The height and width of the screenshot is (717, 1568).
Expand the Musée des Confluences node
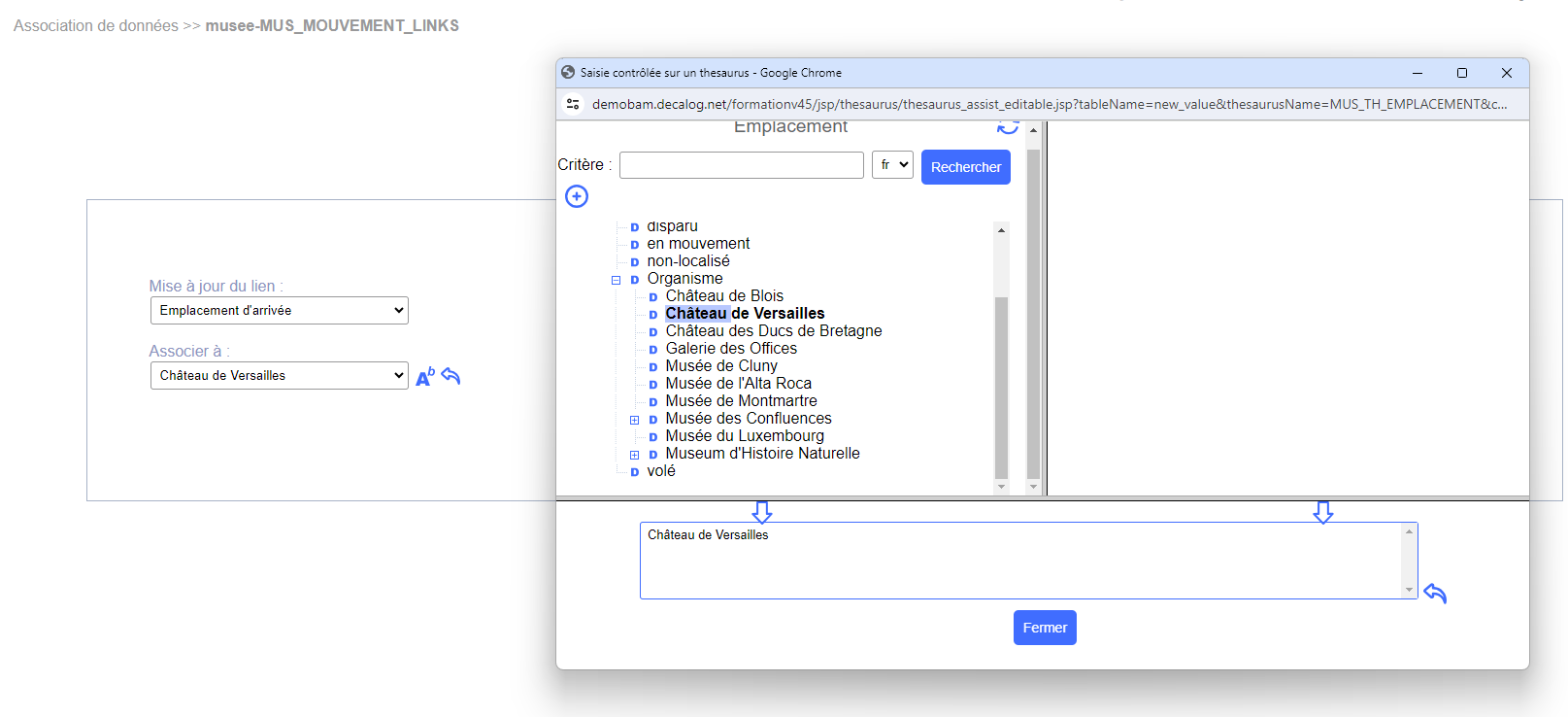coord(634,420)
